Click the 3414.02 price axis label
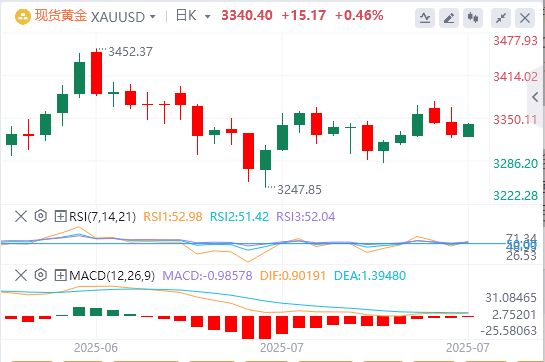The width and height of the screenshot is (545, 362). coord(515,77)
